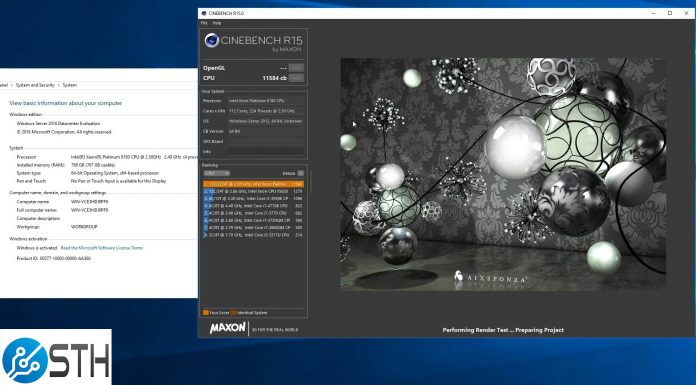Click the Identical System legend swatch

click(x=233, y=313)
